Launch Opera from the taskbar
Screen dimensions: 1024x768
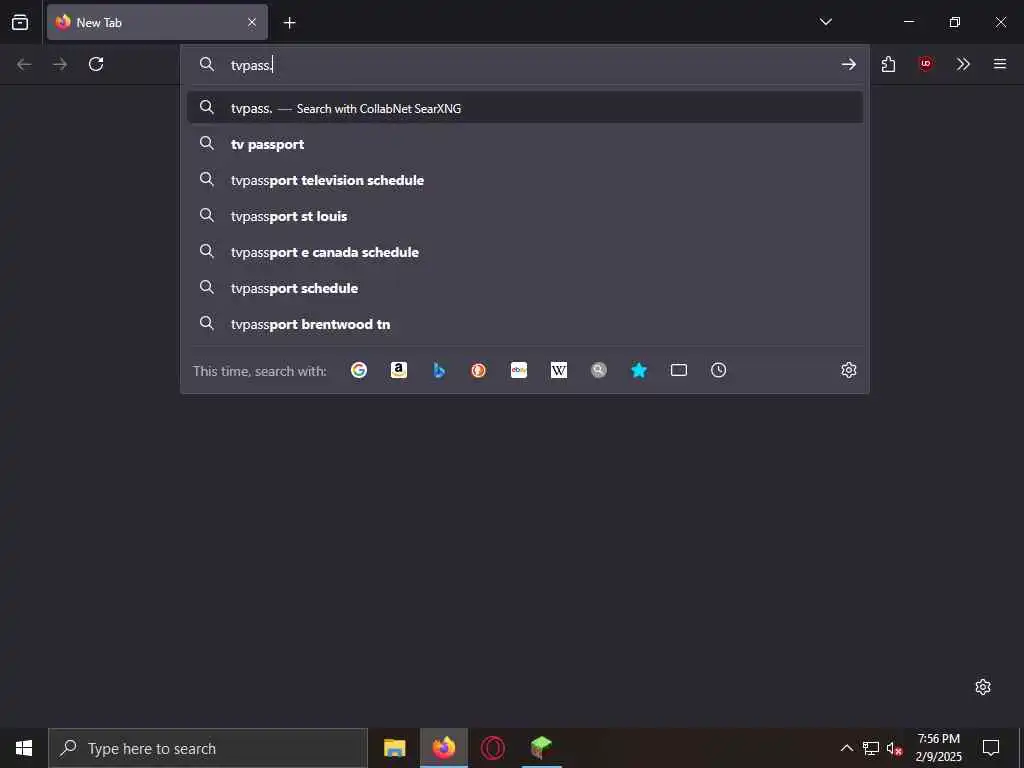click(492, 748)
